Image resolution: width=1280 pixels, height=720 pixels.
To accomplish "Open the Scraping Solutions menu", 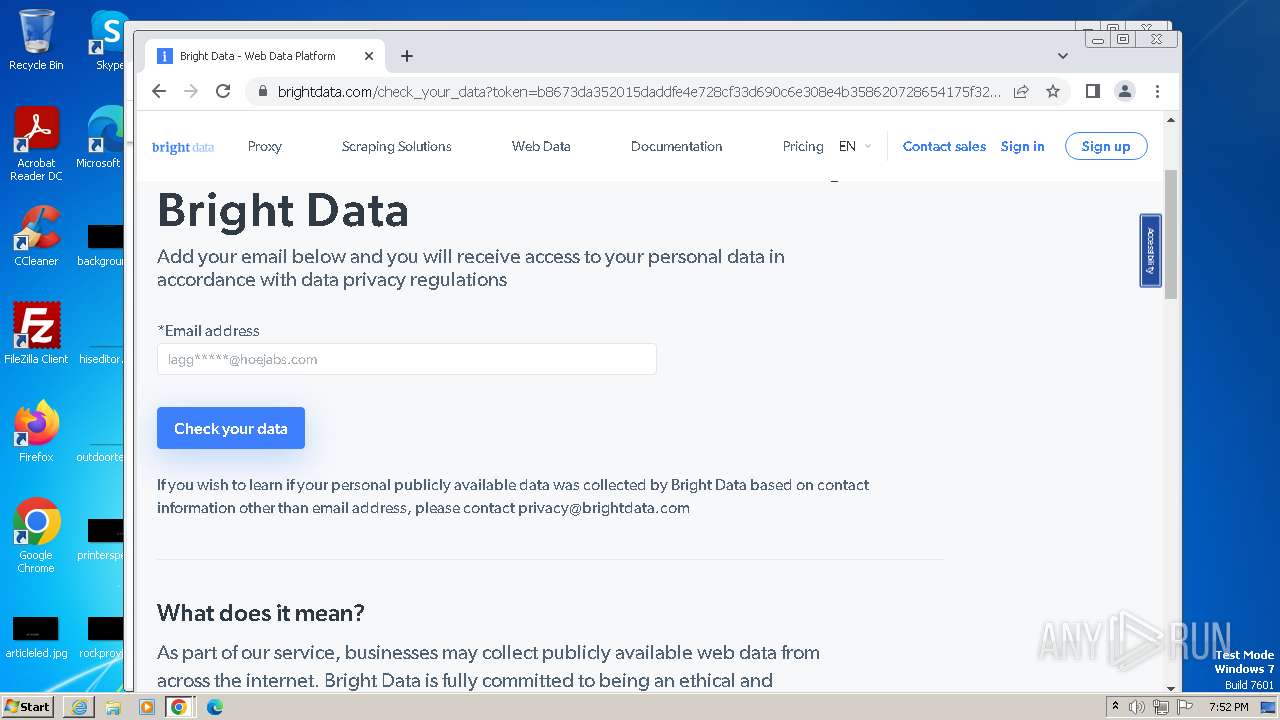I will click(396, 146).
